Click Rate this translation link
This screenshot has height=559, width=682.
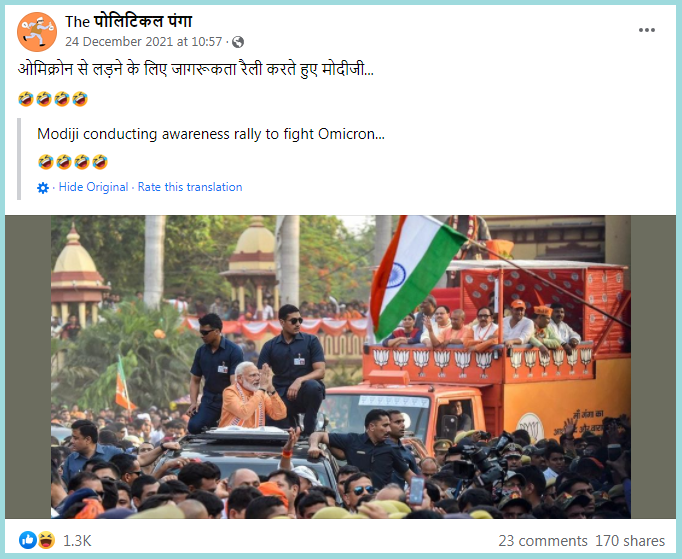[190, 187]
